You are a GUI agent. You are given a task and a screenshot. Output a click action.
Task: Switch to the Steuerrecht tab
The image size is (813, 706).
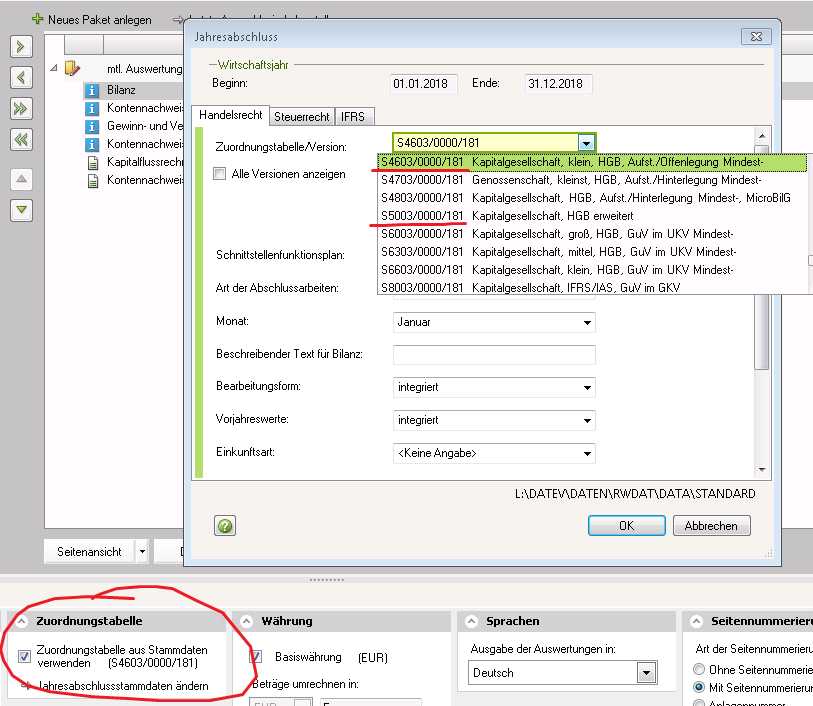click(x=301, y=116)
